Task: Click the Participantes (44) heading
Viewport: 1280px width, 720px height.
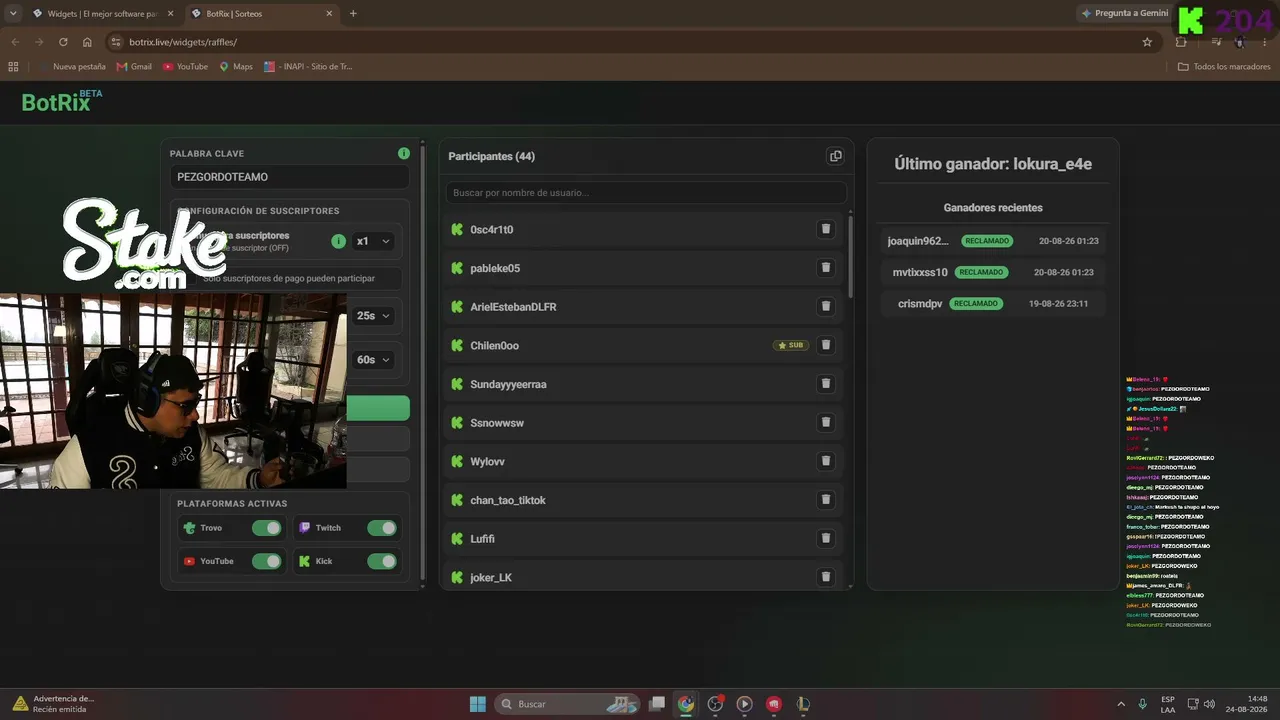Action: click(491, 156)
